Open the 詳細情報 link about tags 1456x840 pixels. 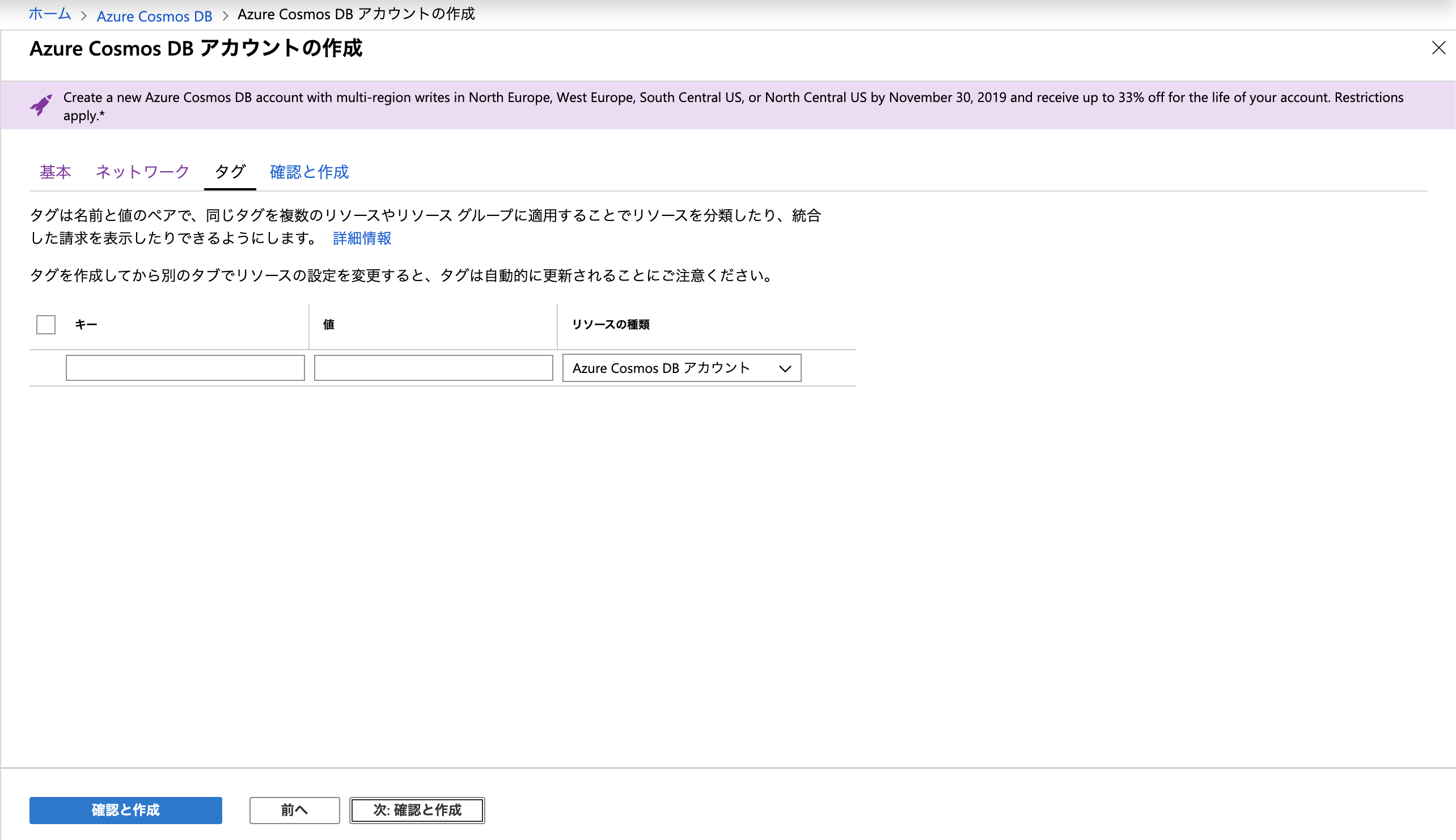[x=362, y=238]
